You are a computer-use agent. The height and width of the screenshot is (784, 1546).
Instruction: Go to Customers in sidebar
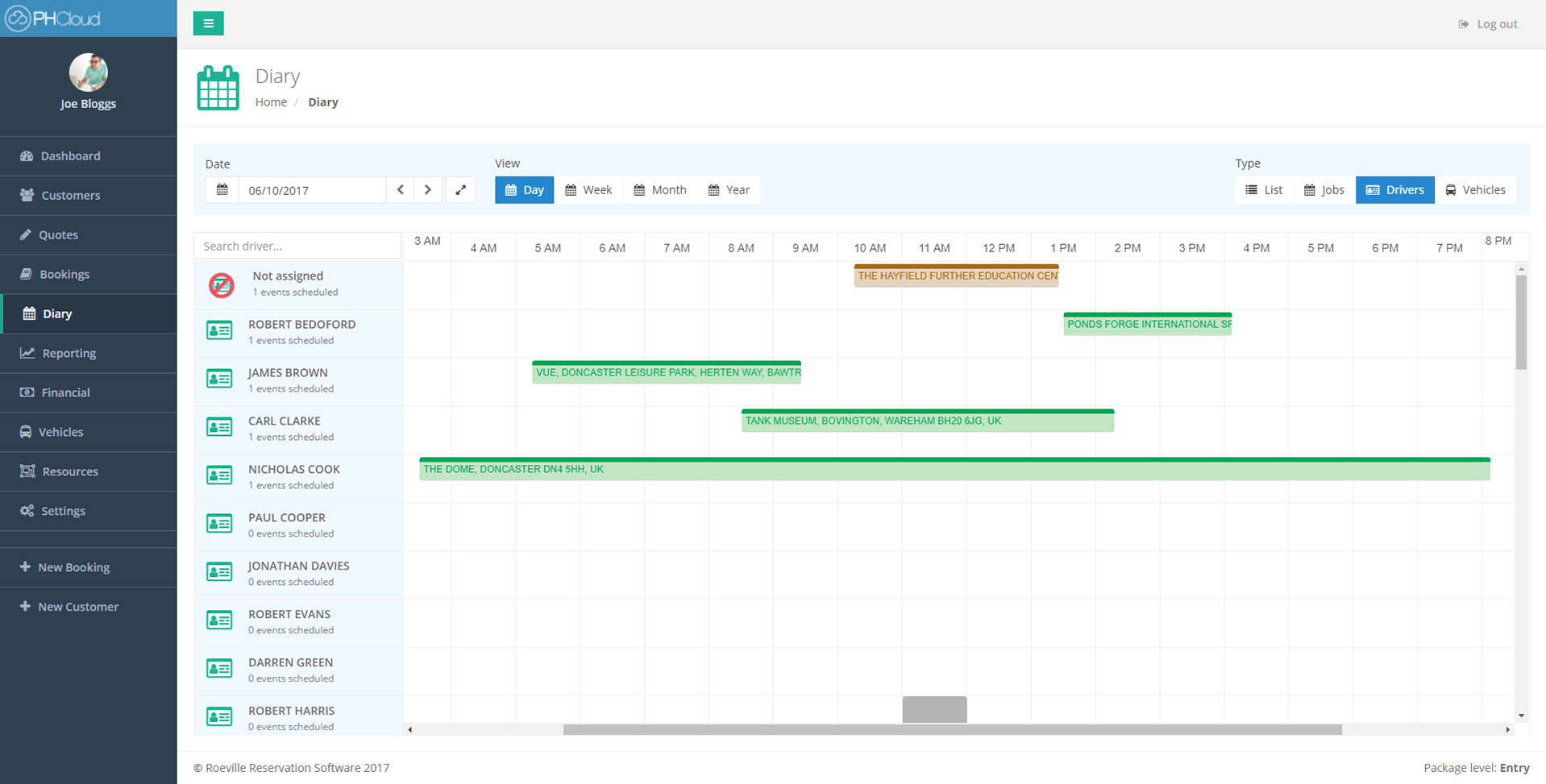click(x=89, y=196)
